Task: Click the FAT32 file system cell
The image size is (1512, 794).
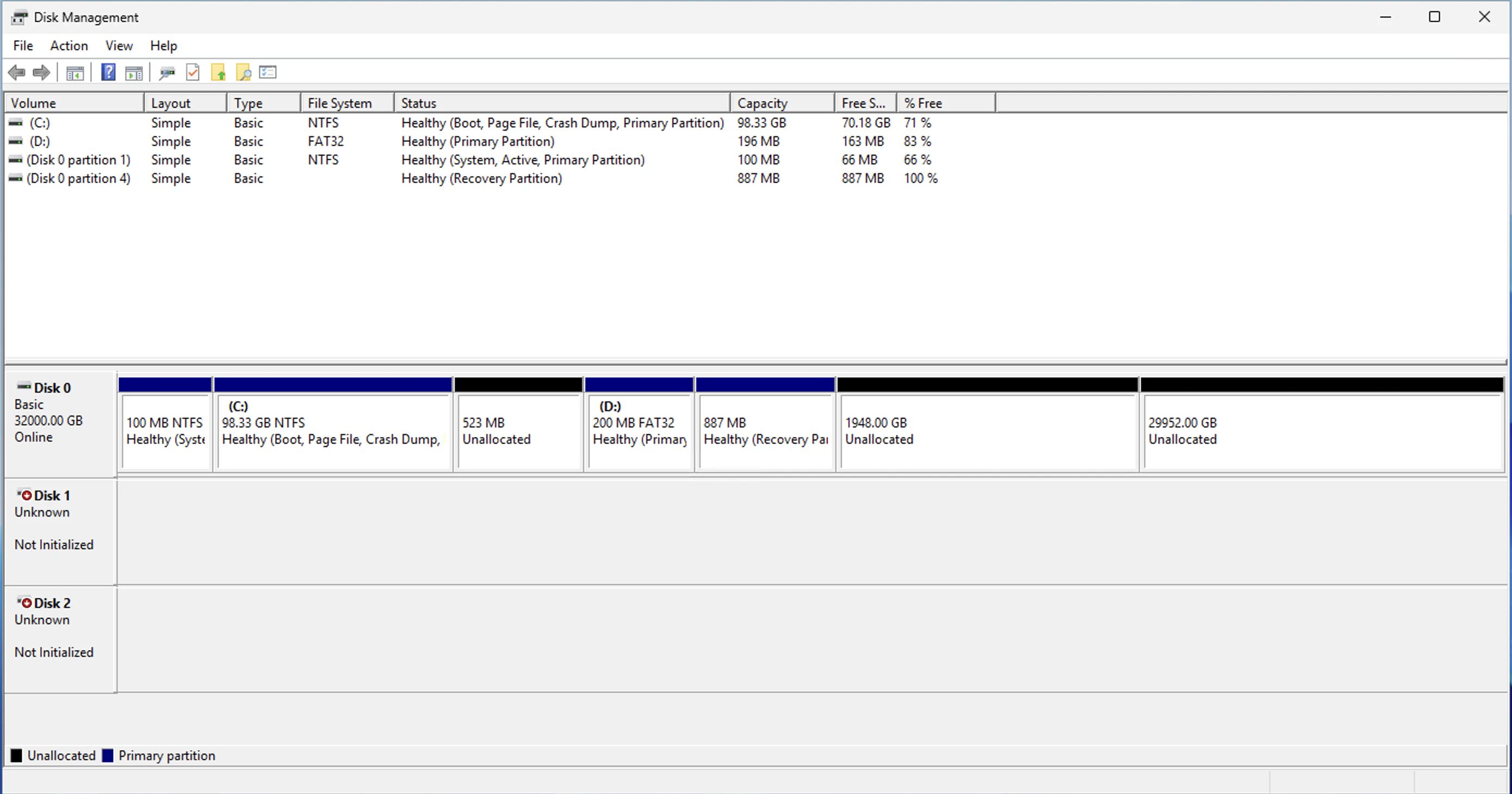Action: (x=326, y=141)
